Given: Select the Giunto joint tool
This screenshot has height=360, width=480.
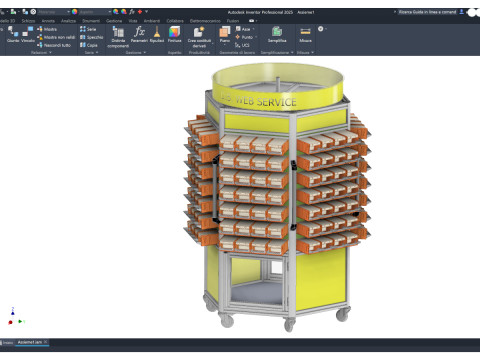Looking at the screenshot, I should tap(13, 35).
